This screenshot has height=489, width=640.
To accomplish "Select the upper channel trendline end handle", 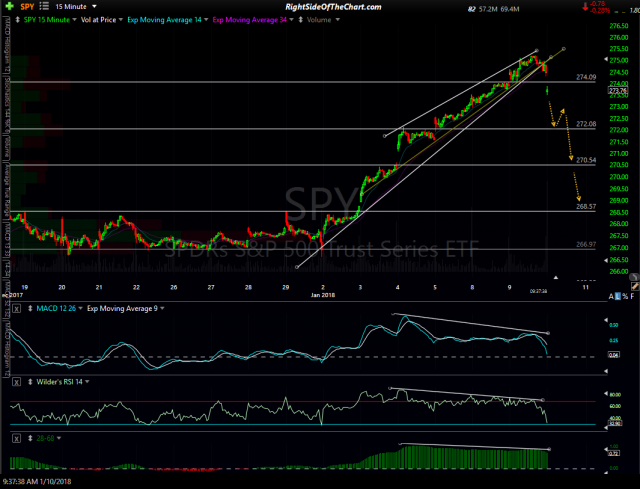I will coord(537,51).
